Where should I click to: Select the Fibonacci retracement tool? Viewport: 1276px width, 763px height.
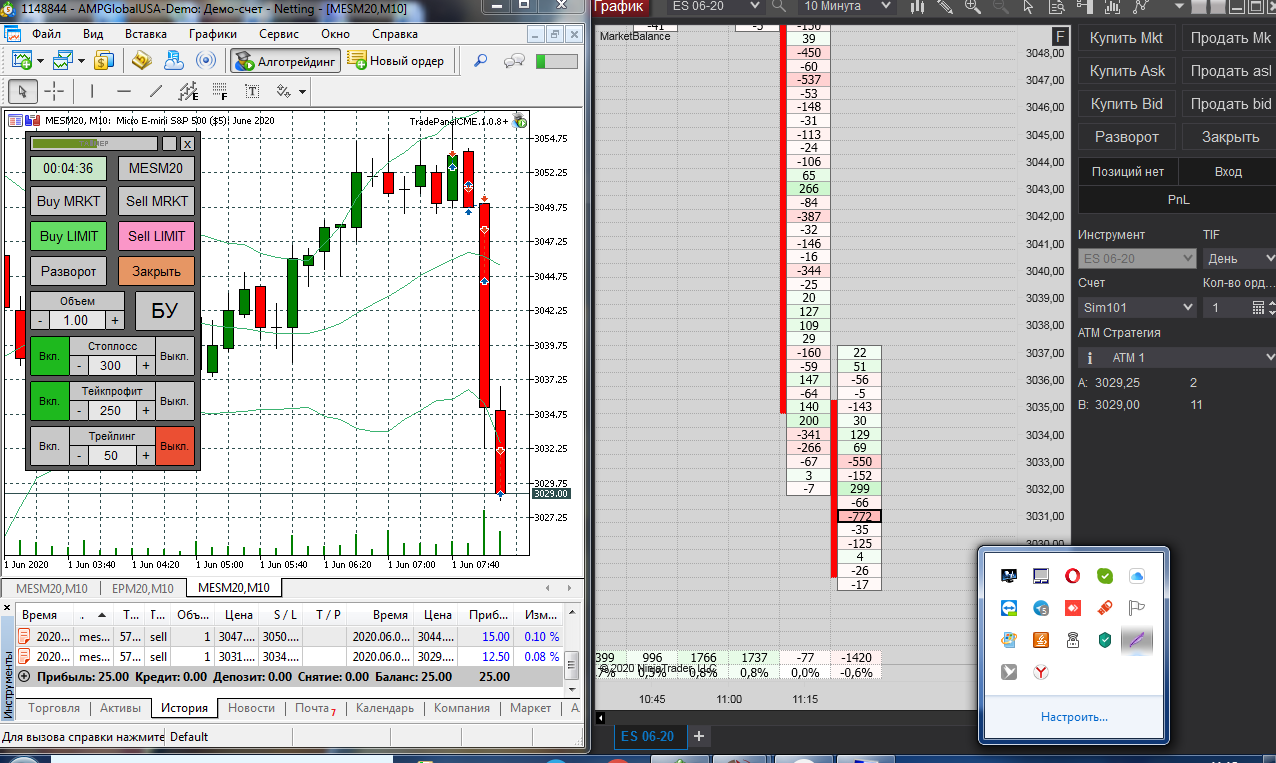click(x=220, y=91)
